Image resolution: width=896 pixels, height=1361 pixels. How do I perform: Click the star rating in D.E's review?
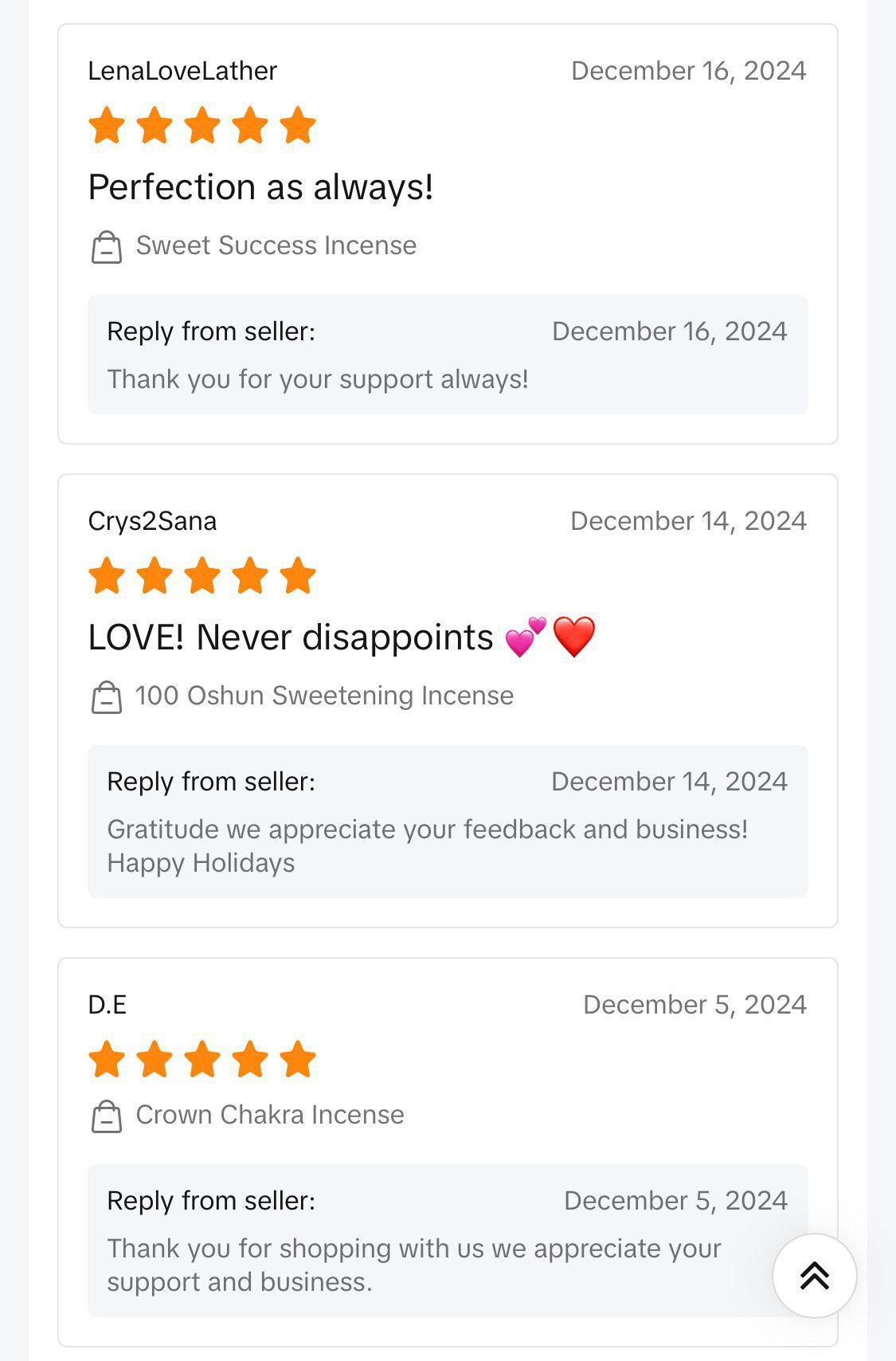coord(202,1060)
